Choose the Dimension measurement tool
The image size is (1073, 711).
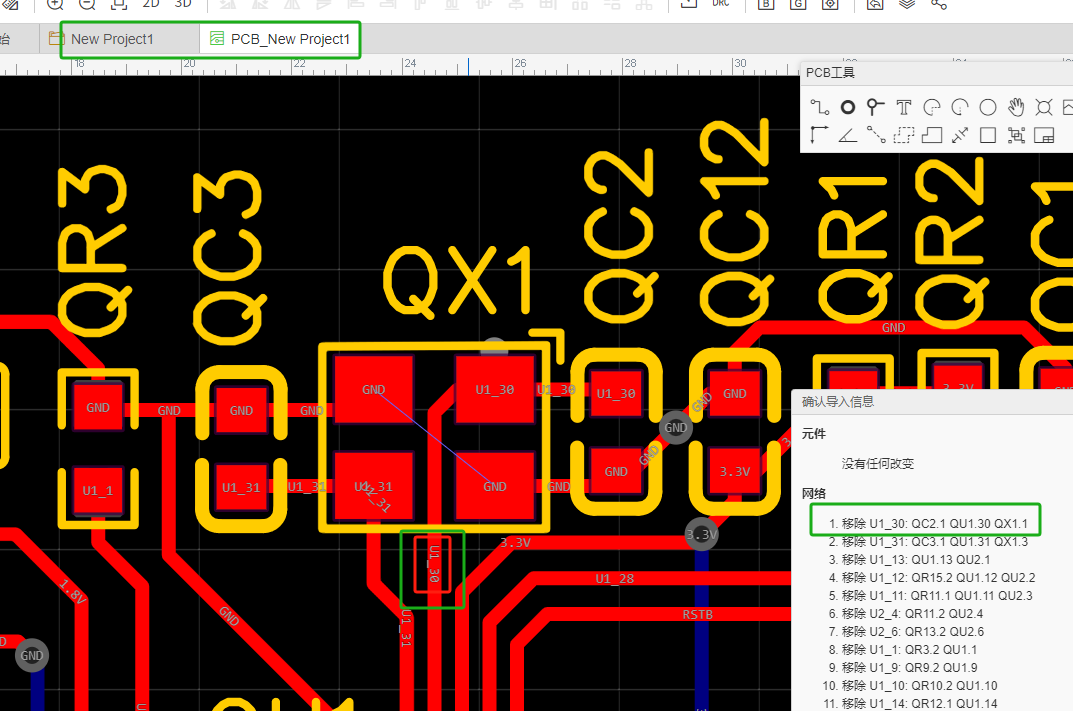[960, 135]
